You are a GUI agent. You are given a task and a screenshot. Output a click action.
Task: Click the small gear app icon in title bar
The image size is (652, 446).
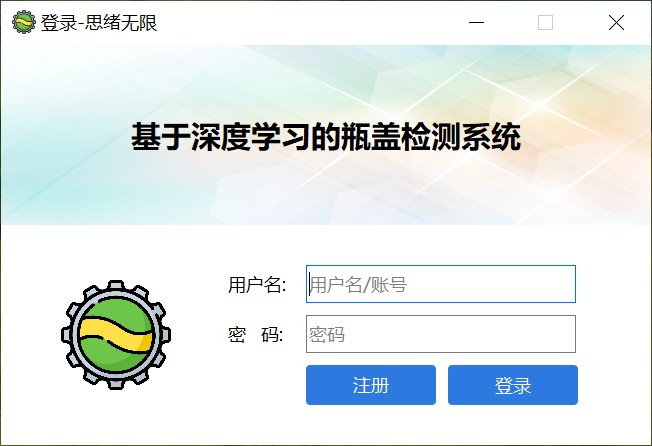click(24, 22)
